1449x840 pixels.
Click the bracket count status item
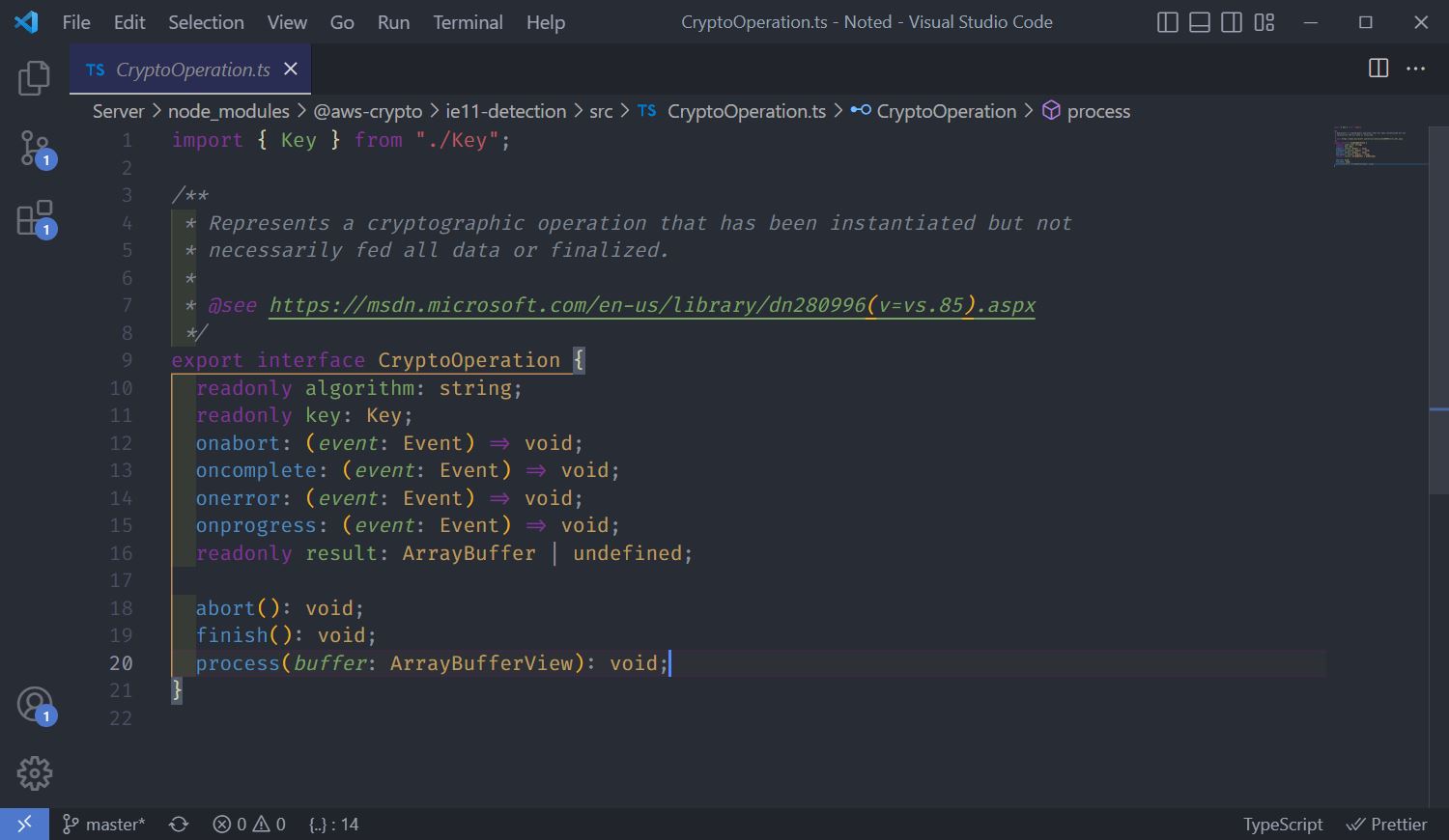334,824
